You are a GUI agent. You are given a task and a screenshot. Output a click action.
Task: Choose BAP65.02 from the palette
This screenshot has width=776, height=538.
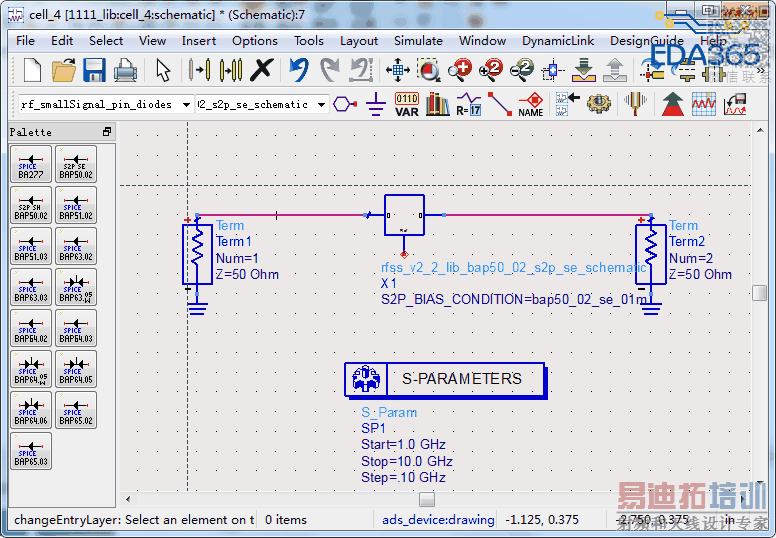pyautogui.click(x=76, y=410)
